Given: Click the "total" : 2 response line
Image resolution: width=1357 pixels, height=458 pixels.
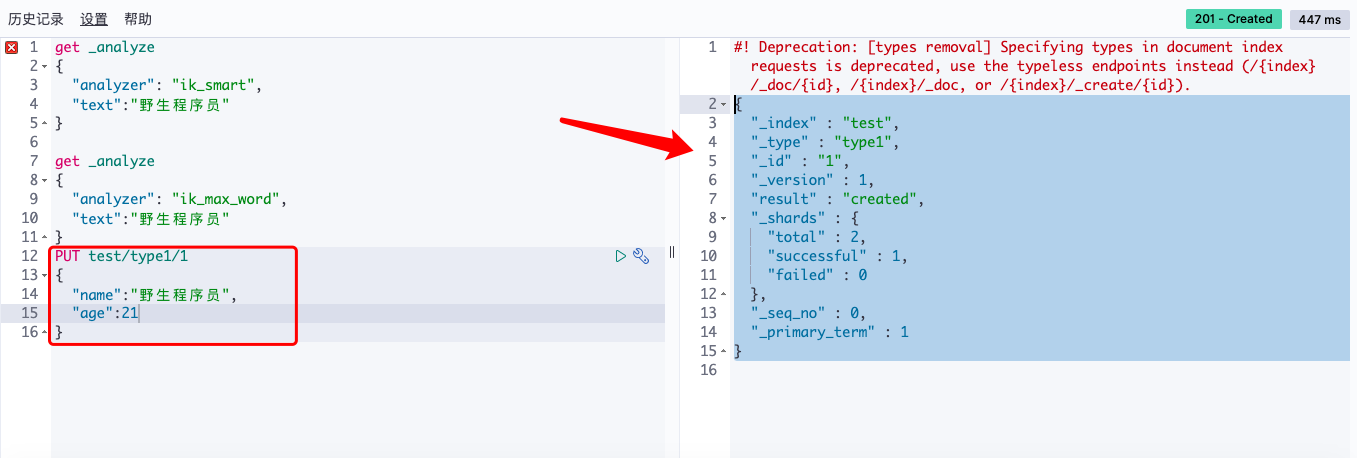Looking at the screenshot, I should [x=817, y=237].
